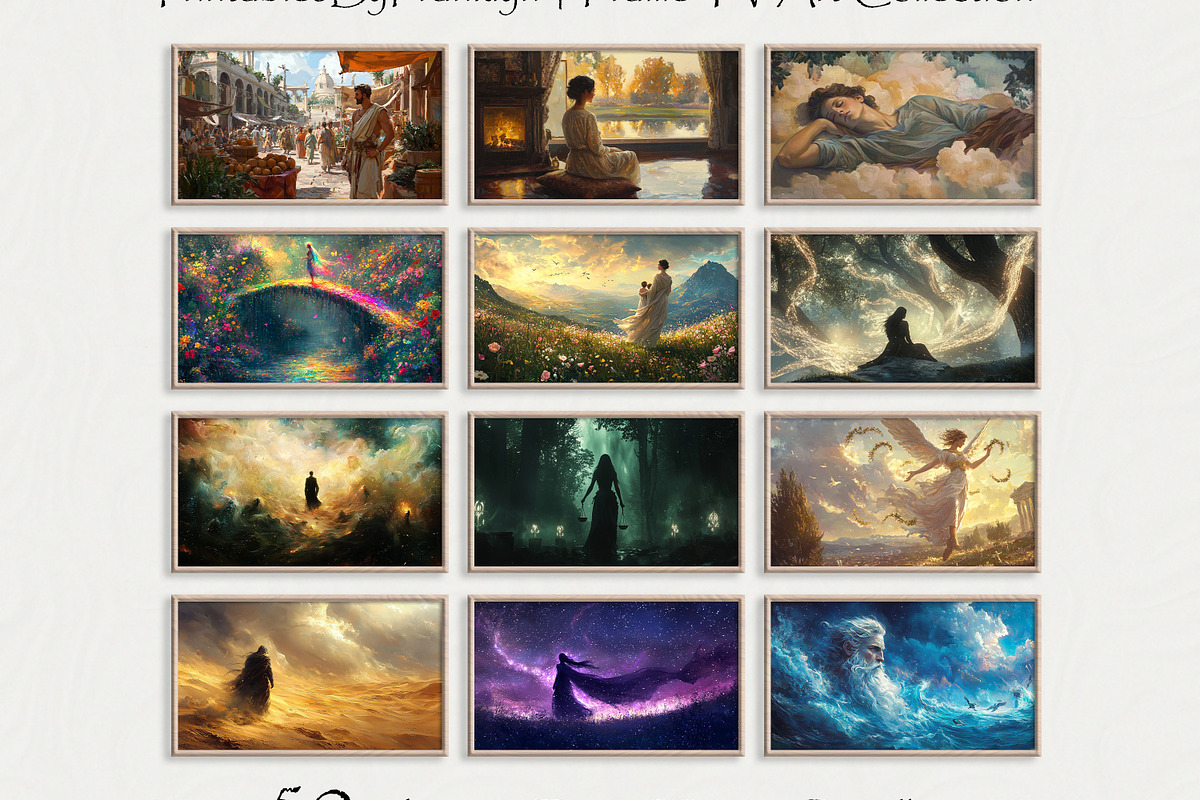Viewport: 1200px width, 800px height.
Task: Open the lone figure in swirling clouds artwork
Action: click(309, 492)
